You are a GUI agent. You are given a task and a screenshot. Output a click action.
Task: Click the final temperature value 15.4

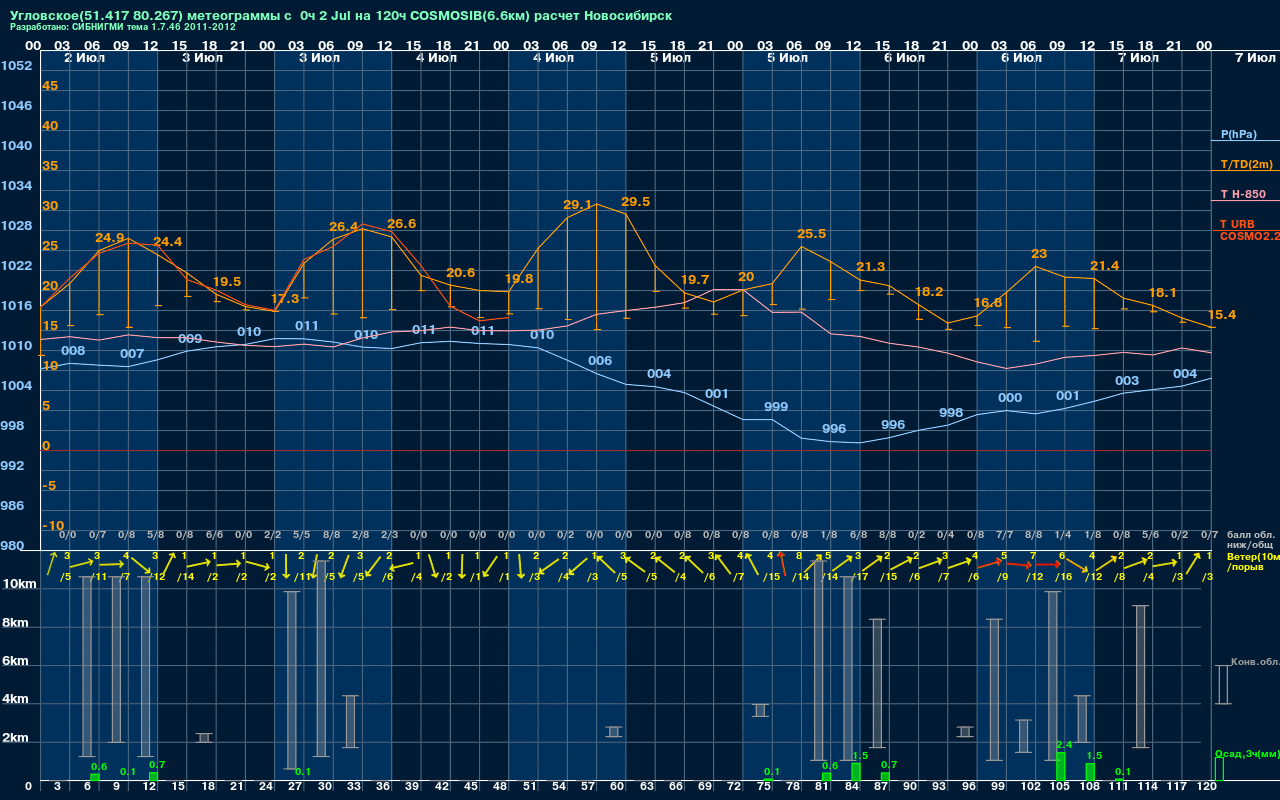tap(1222, 315)
